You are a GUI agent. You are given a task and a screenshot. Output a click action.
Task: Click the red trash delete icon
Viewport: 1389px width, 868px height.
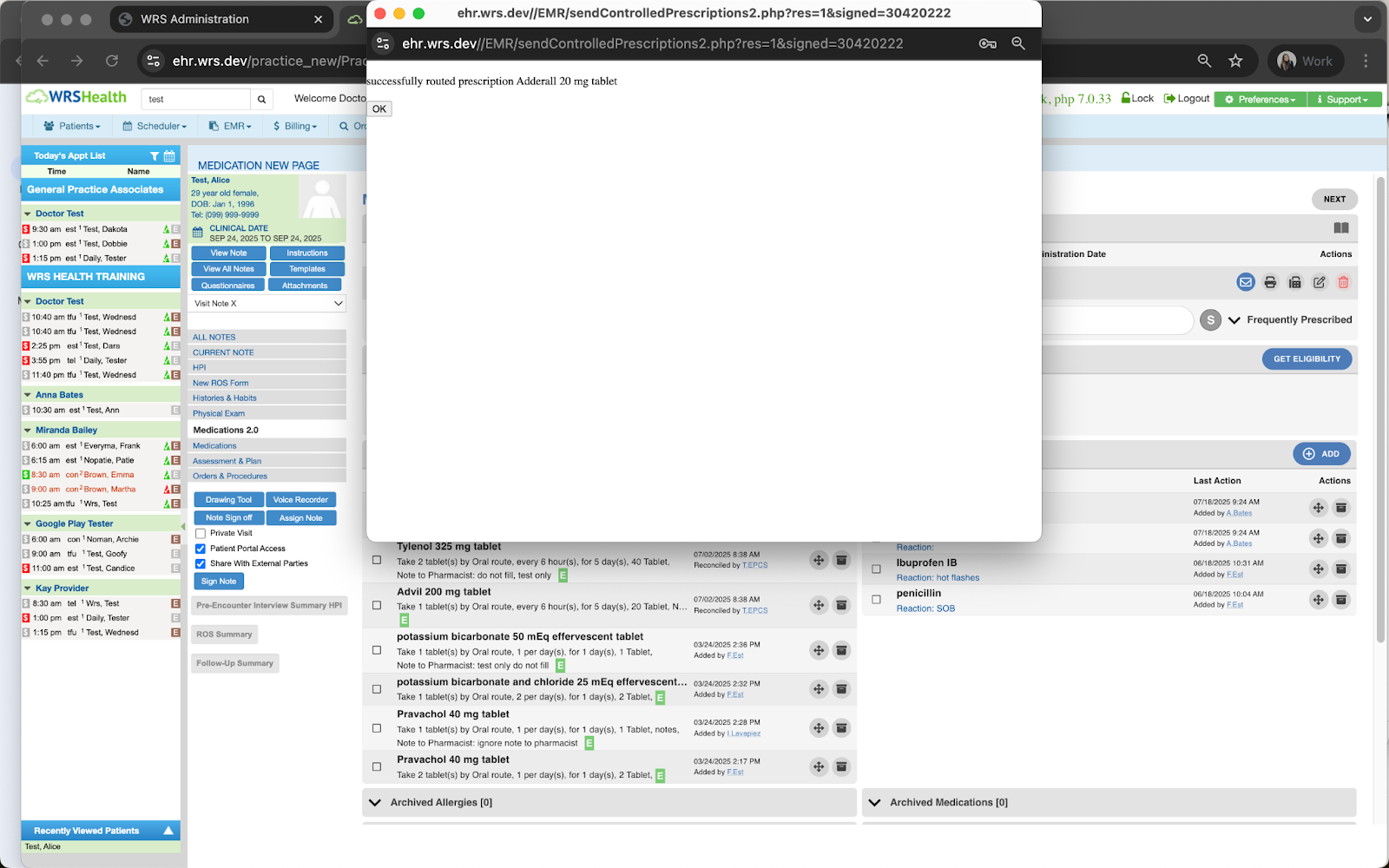pyautogui.click(x=1343, y=282)
